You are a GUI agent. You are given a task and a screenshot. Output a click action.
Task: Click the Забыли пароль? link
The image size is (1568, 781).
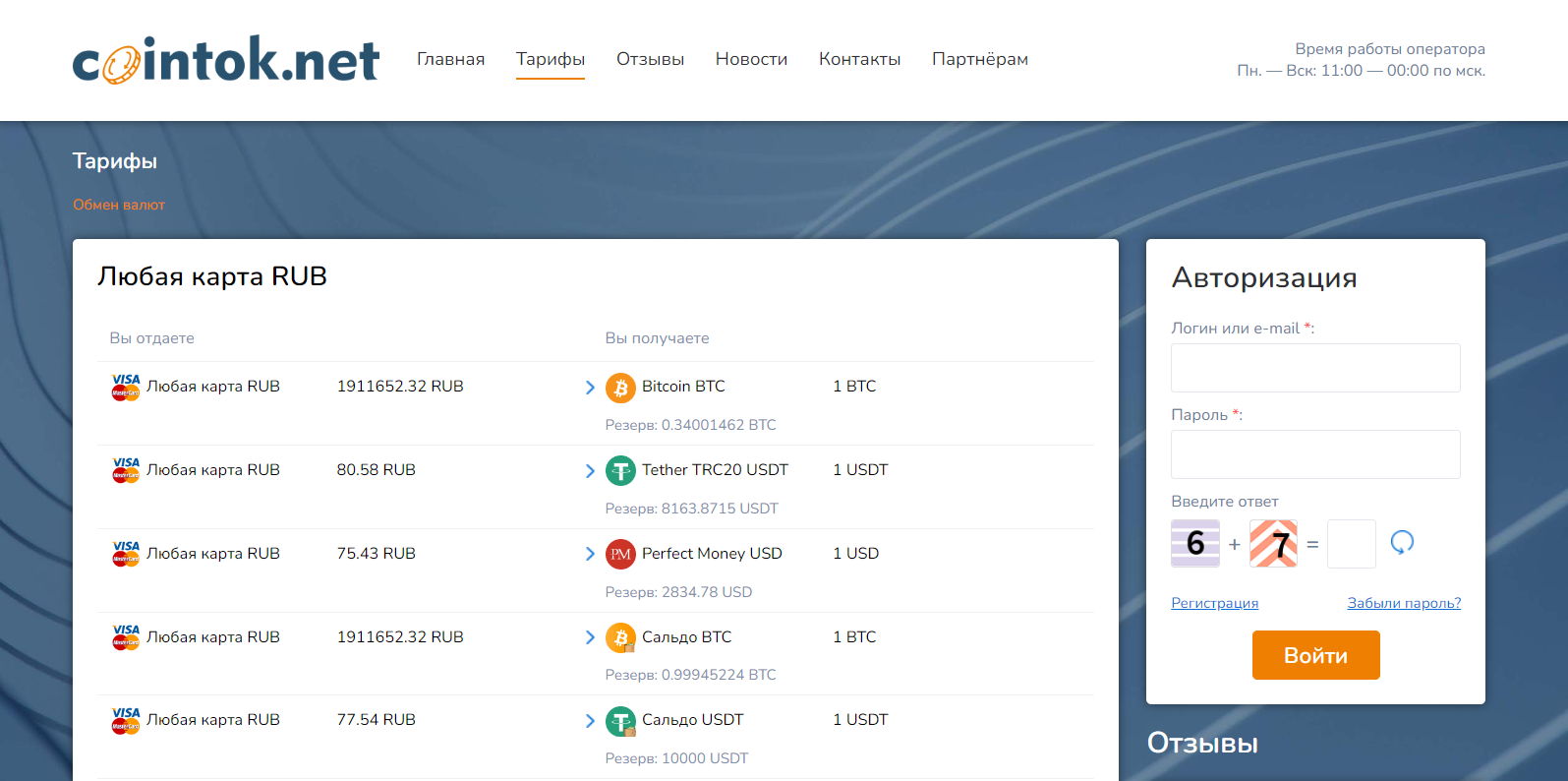coord(1404,603)
